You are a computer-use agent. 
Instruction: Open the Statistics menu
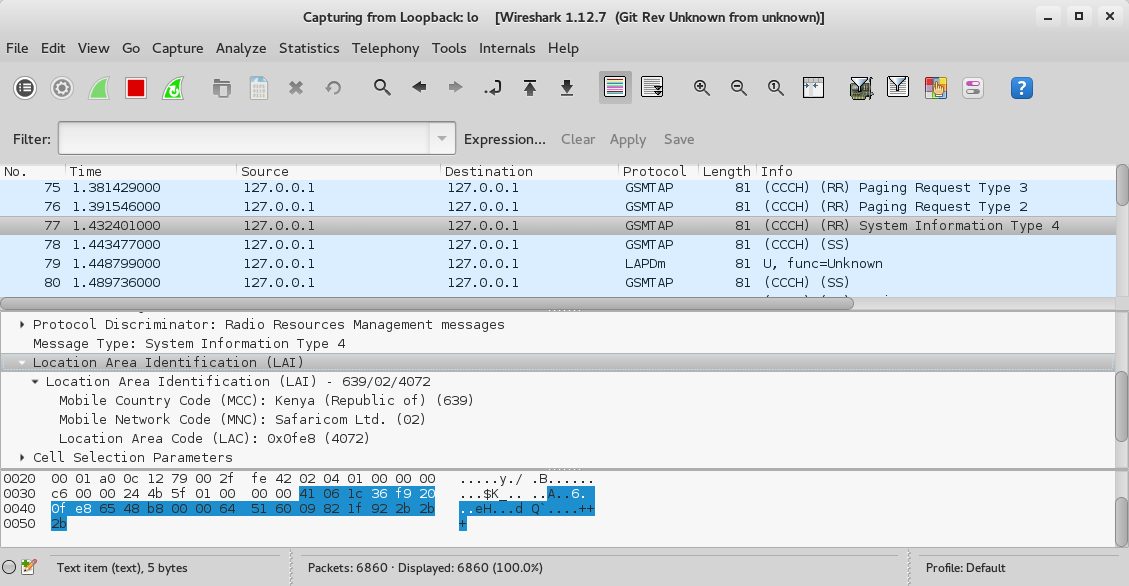tap(309, 48)
